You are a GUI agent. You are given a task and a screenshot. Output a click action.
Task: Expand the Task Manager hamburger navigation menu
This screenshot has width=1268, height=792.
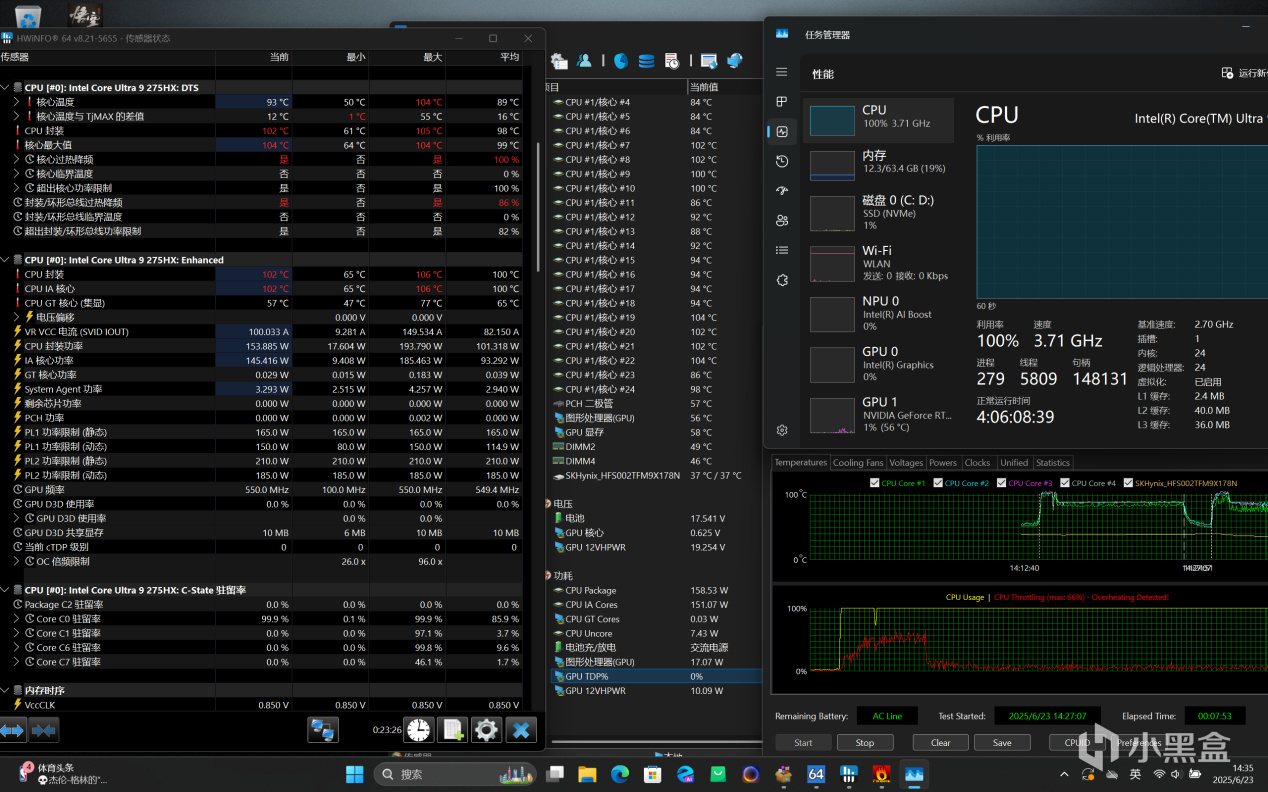tap(782, 72)
